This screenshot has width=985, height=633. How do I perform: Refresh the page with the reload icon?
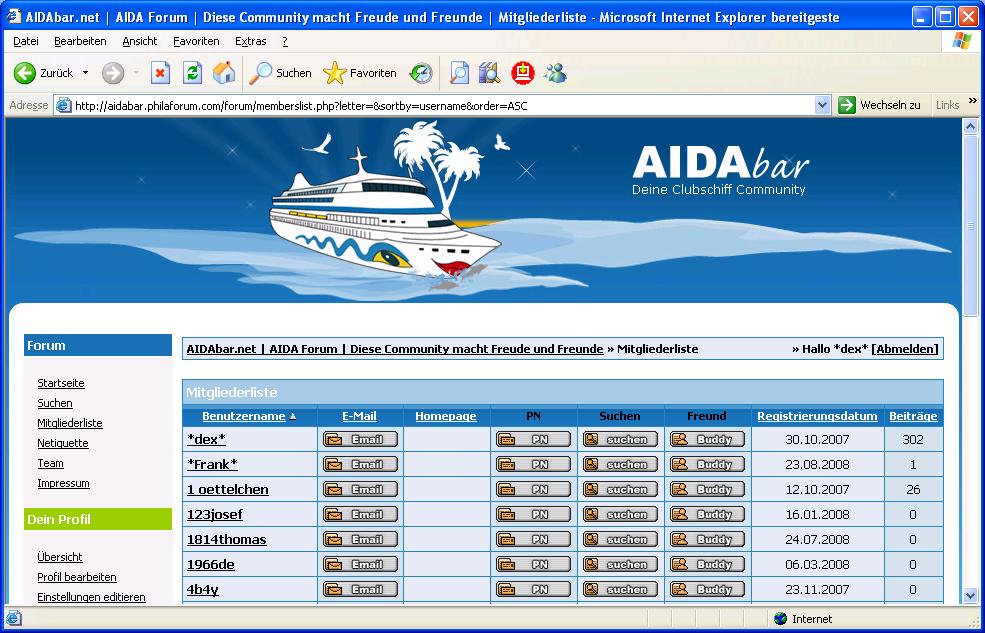[192, 73]
